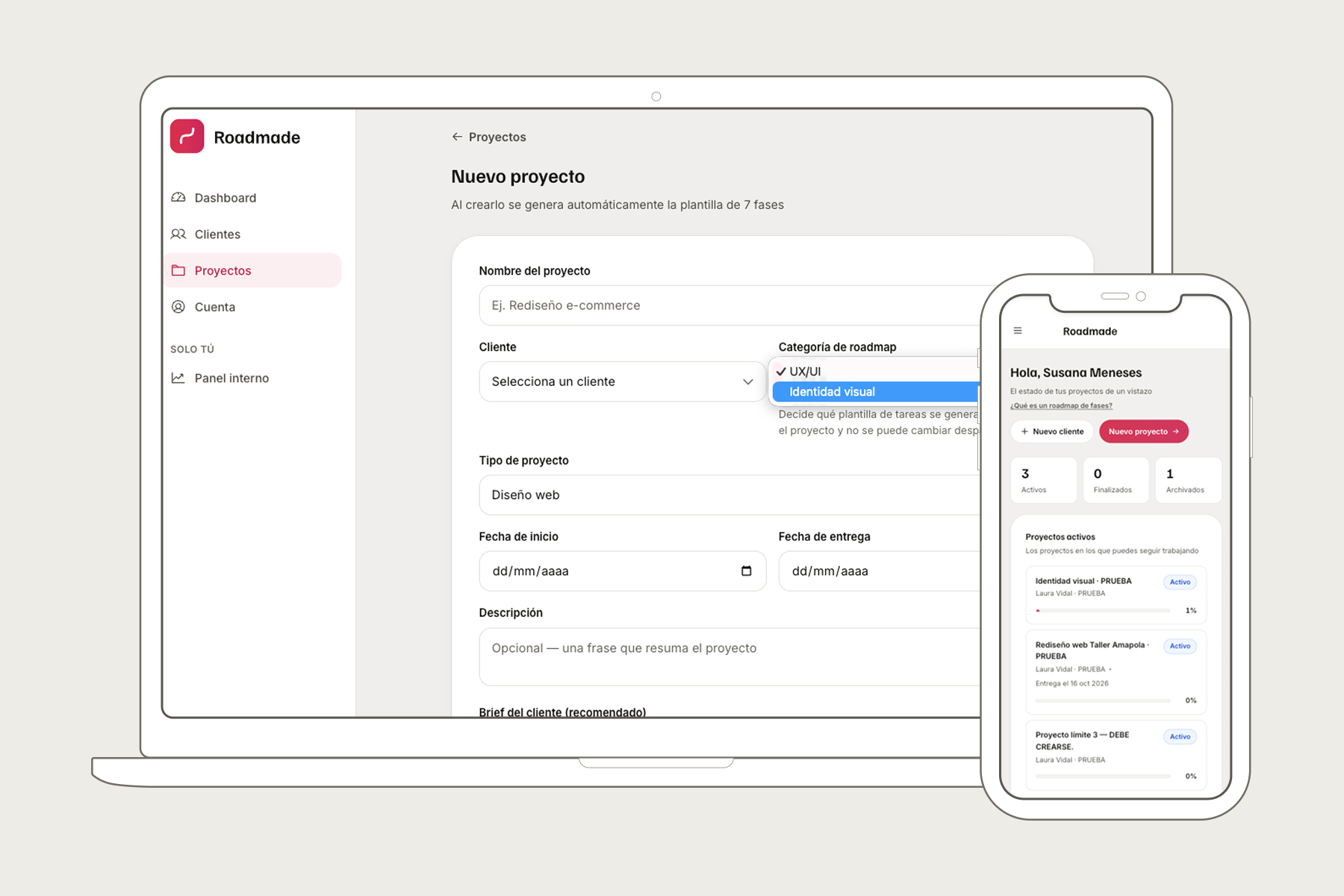
Task: Open the Finalizados stat card
Action: click(x=1116, y=480)
